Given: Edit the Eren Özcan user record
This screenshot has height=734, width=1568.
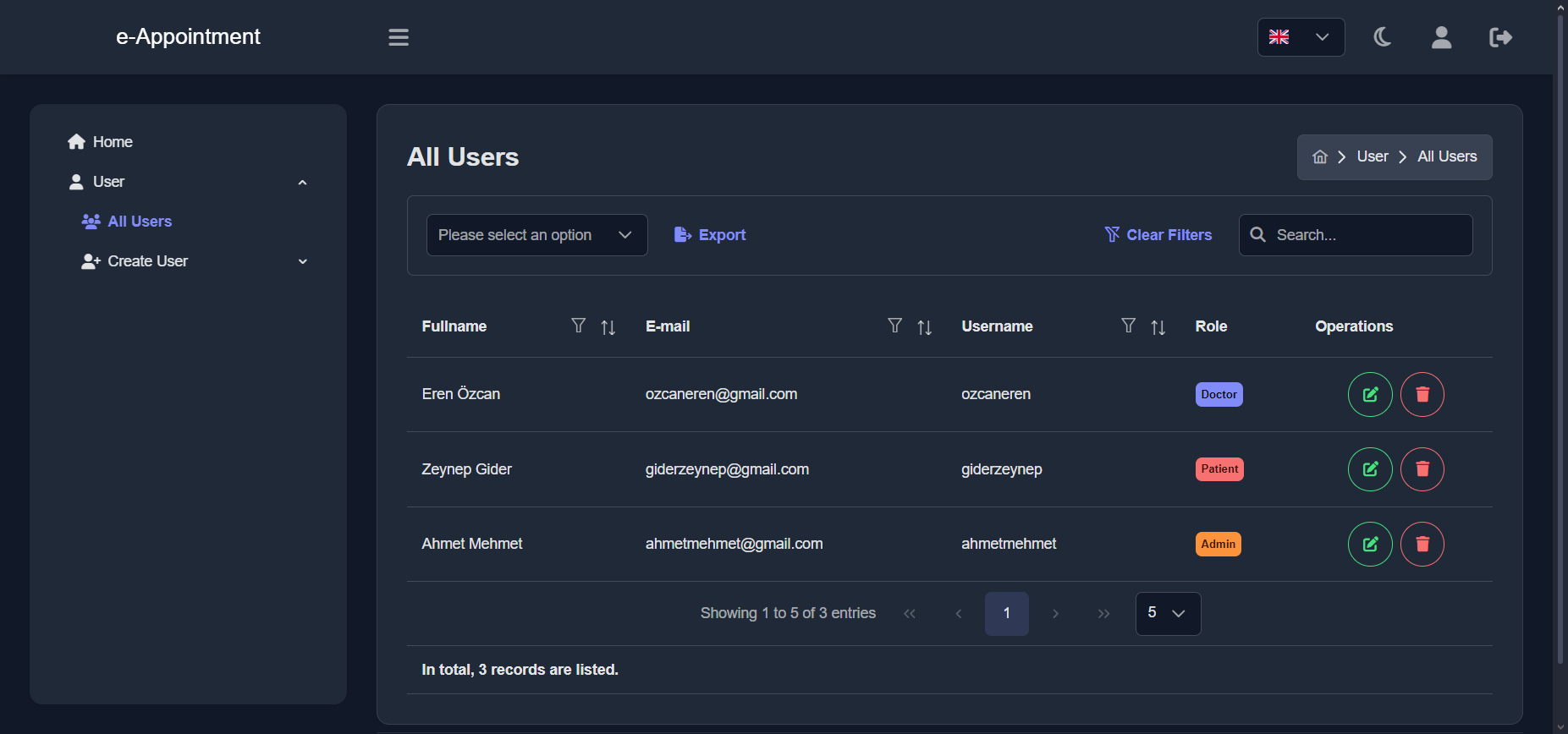Looking at the screenshot, I should point(1370,394).
